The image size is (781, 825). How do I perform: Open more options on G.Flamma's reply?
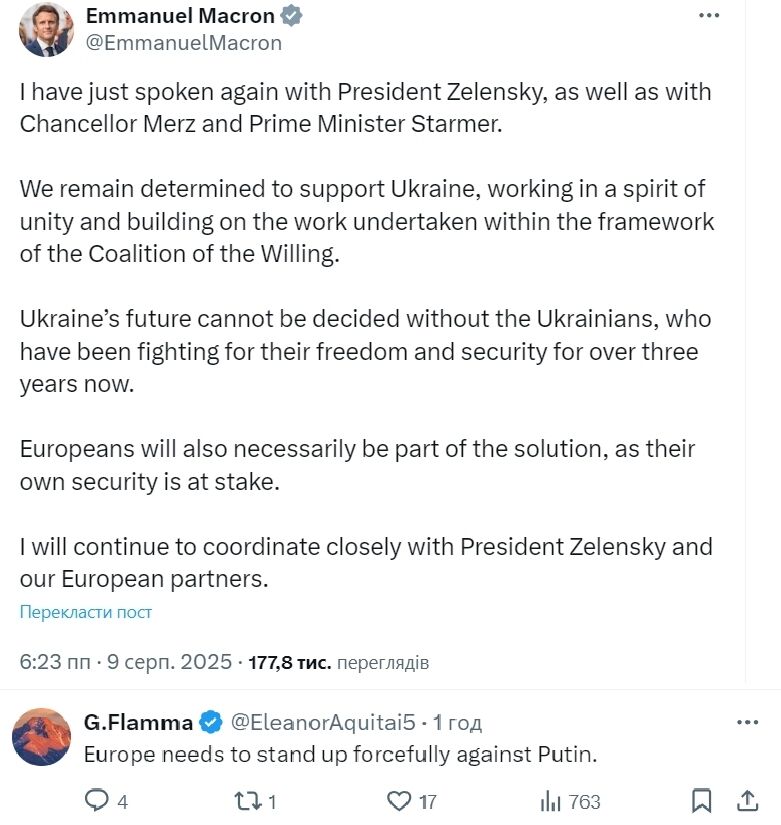[747, 722]
